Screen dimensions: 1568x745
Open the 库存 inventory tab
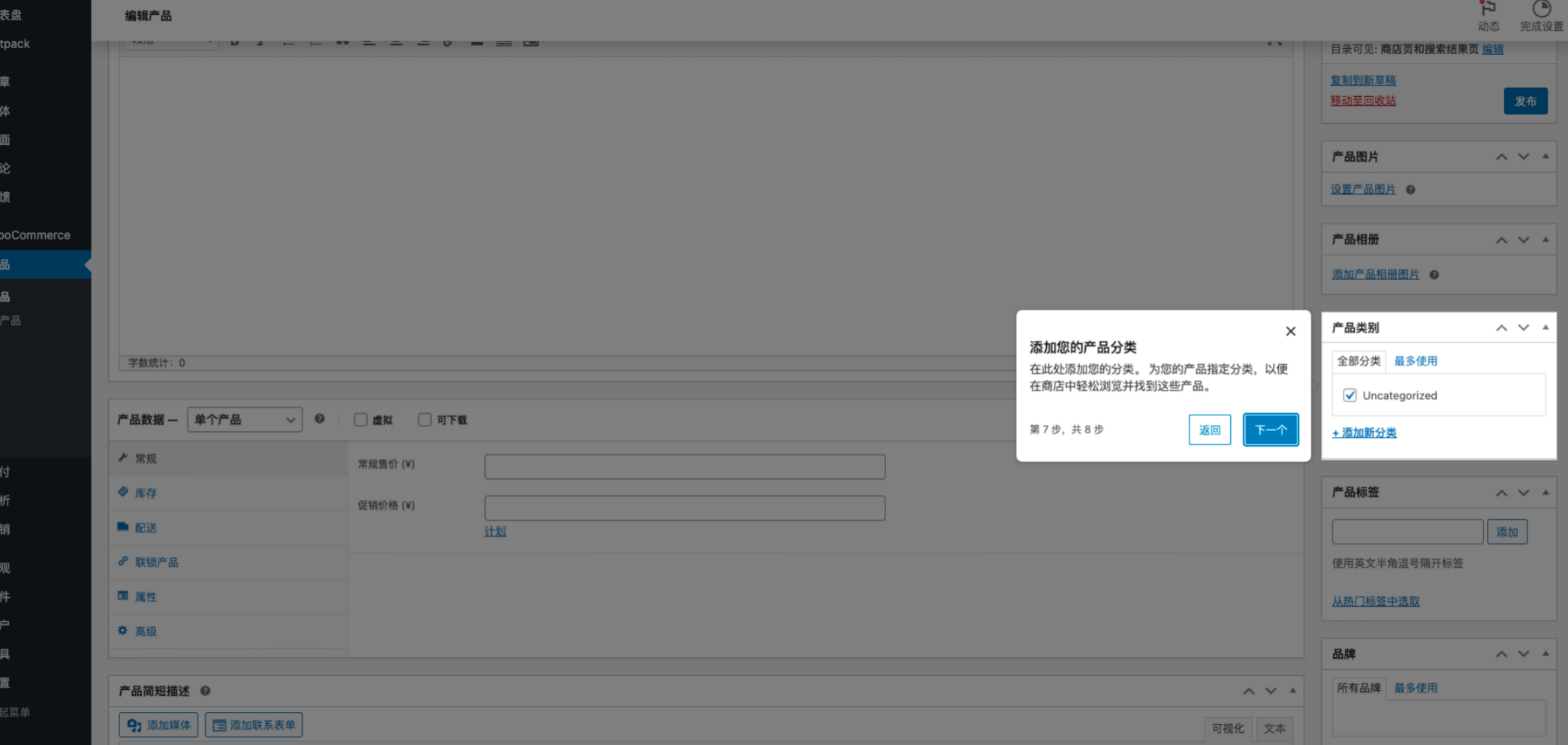[x=146, y=493]
